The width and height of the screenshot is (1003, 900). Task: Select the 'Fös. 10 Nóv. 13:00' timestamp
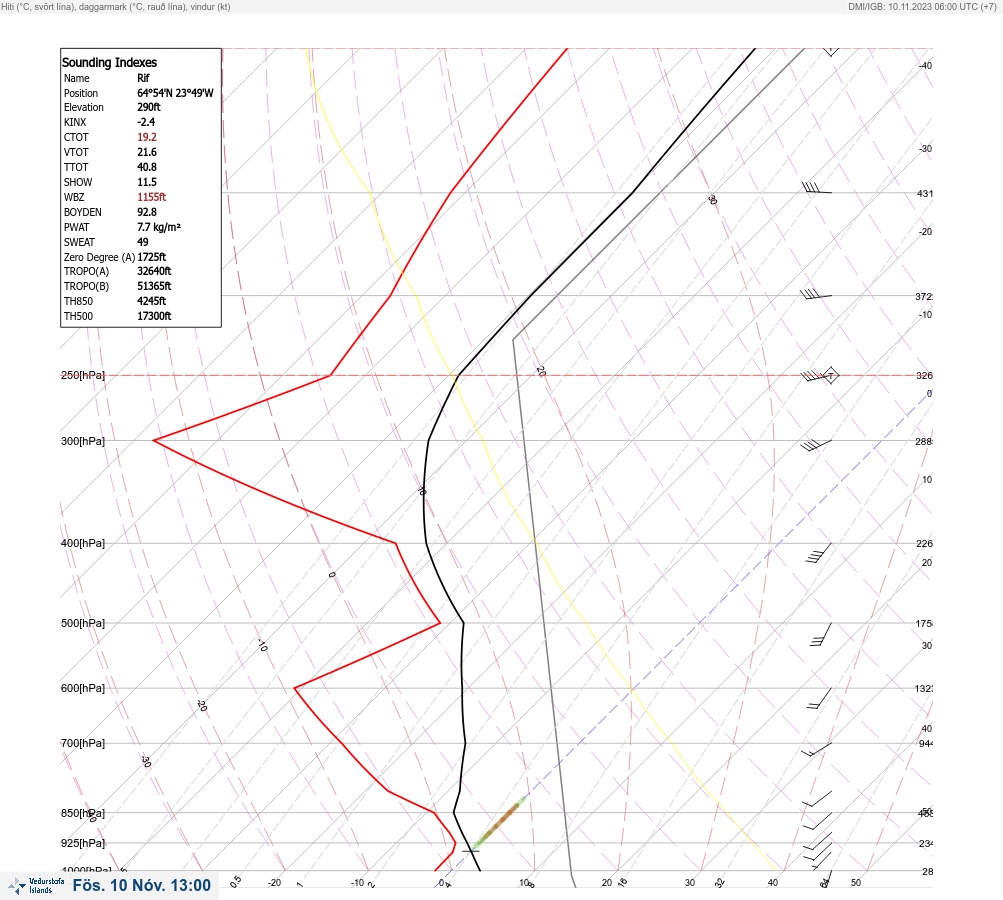141,885
